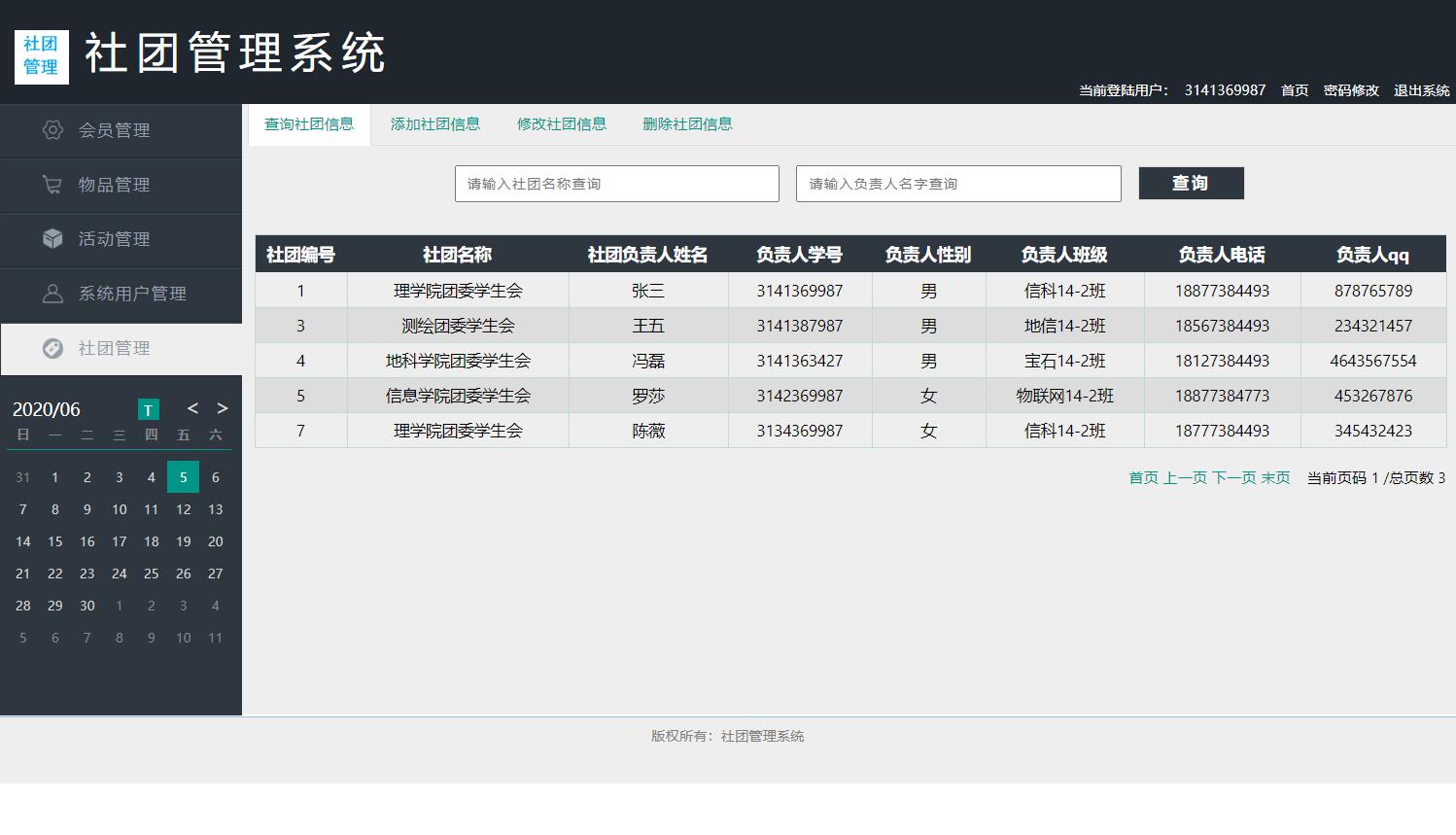
Task: Switch to the 添加社团信息 tab
Action: click(x=435, y=123)
